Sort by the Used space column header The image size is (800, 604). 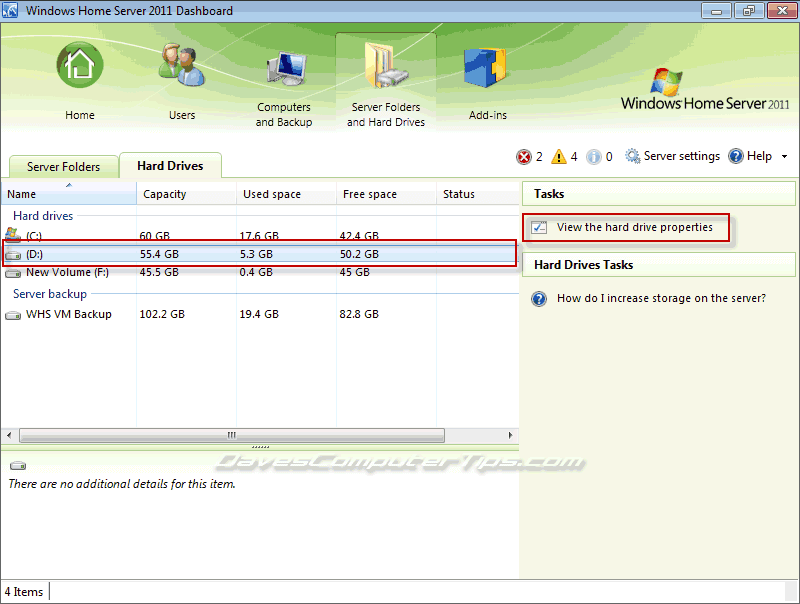(286, 193)
